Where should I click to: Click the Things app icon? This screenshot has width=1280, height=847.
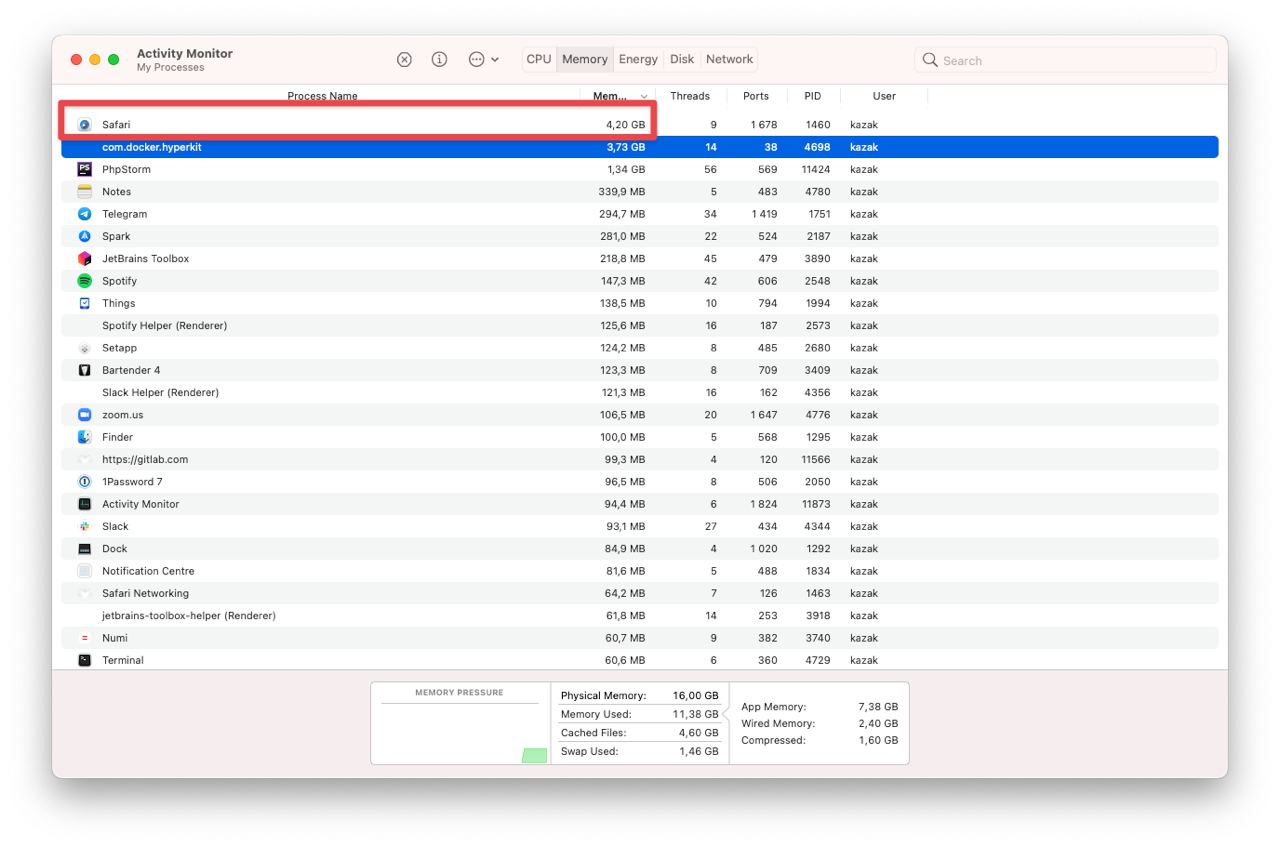point(85,303)
